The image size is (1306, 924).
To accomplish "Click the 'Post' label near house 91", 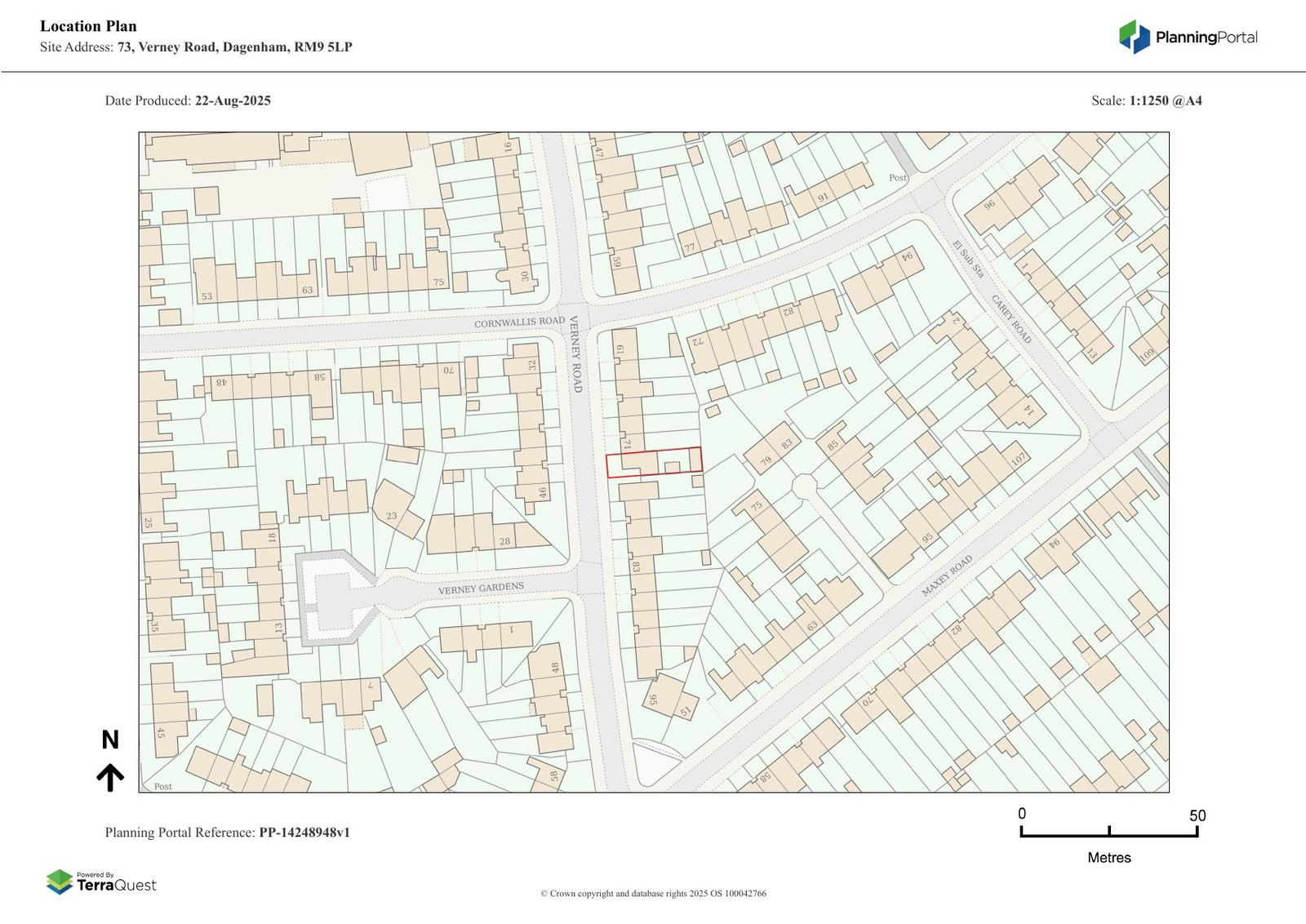I will click(898, 177).
